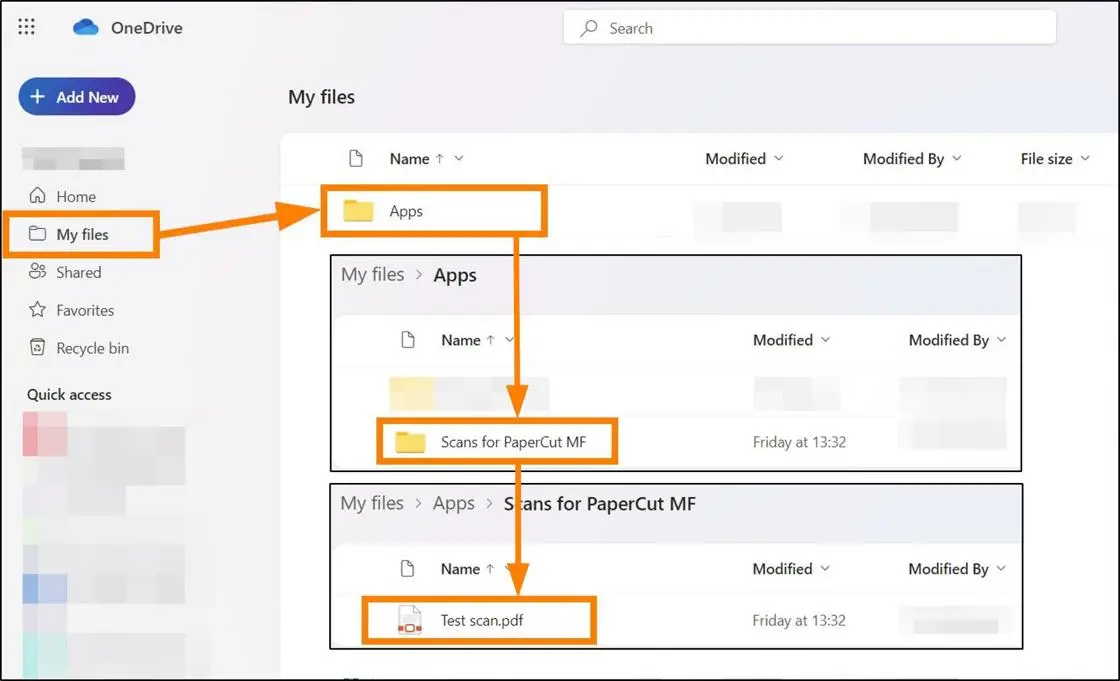The width and height of the screenshot is (1120, 681).
Task: Select My files in the sidebar
Action: [82, 234]
